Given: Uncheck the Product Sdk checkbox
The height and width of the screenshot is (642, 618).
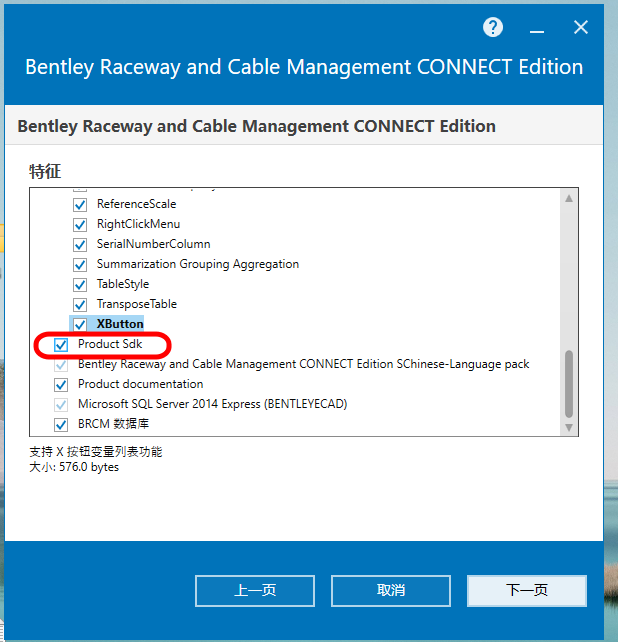Looking at the screenshot, I should click(x=61, y=344).
